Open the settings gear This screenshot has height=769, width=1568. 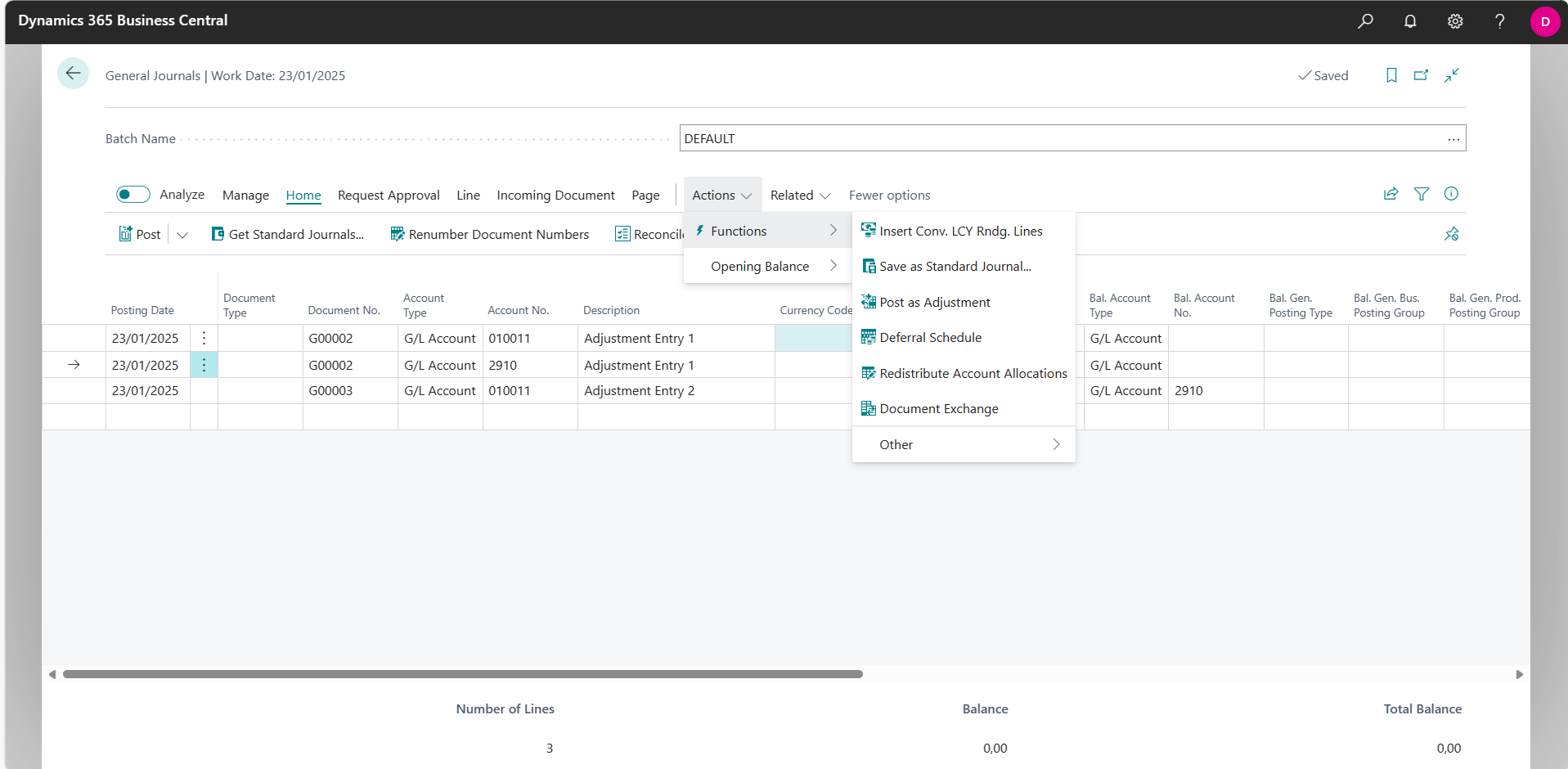point(1455,21)
